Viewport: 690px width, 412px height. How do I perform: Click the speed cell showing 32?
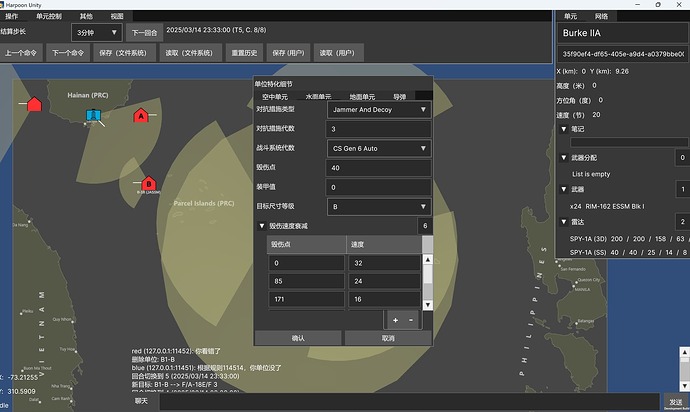385,263
